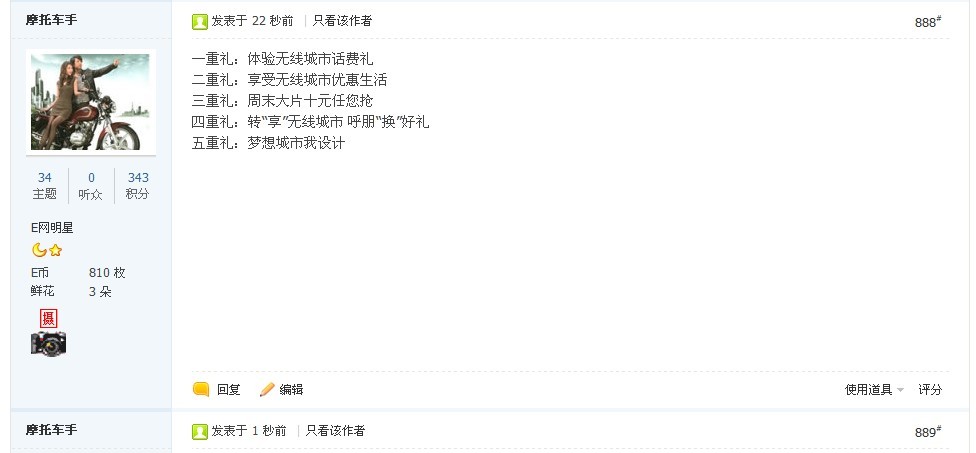Image resolution: width=976 pixels, height=453 pixels.
Task: Click the red 摄 medal icon
Action: click(49, 318)
